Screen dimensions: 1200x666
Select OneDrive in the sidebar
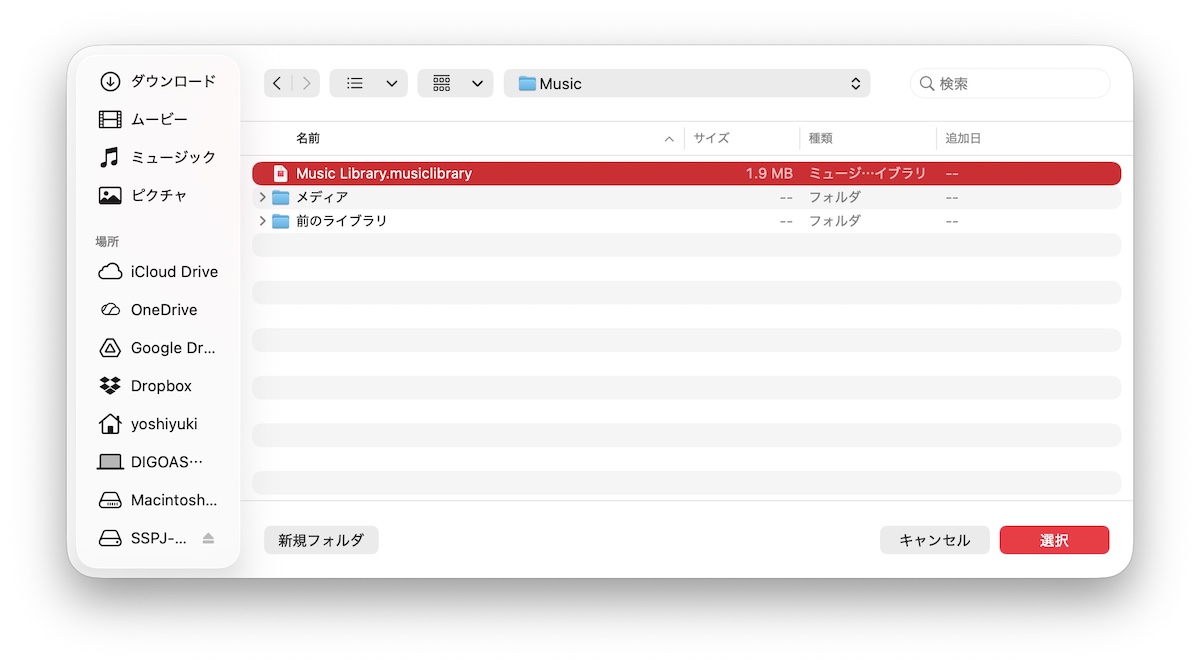click(158, 310)
